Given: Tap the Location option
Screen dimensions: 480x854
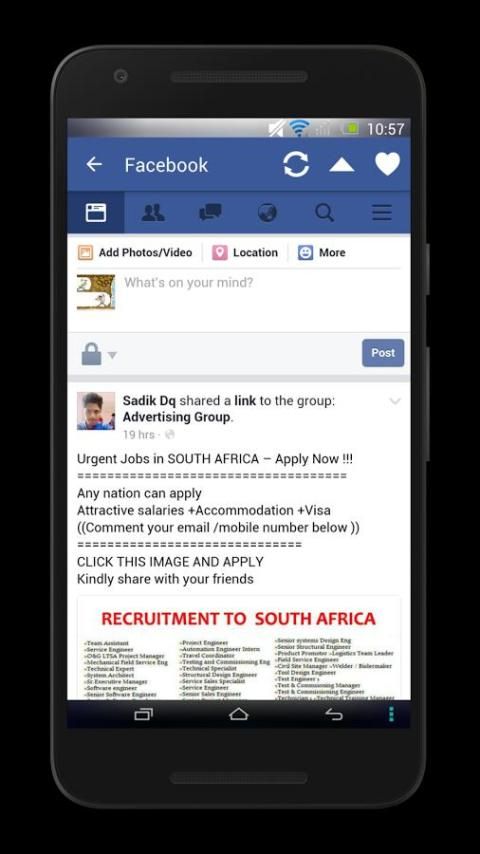Looking at the screenshot, I should [x=245, y=252].
